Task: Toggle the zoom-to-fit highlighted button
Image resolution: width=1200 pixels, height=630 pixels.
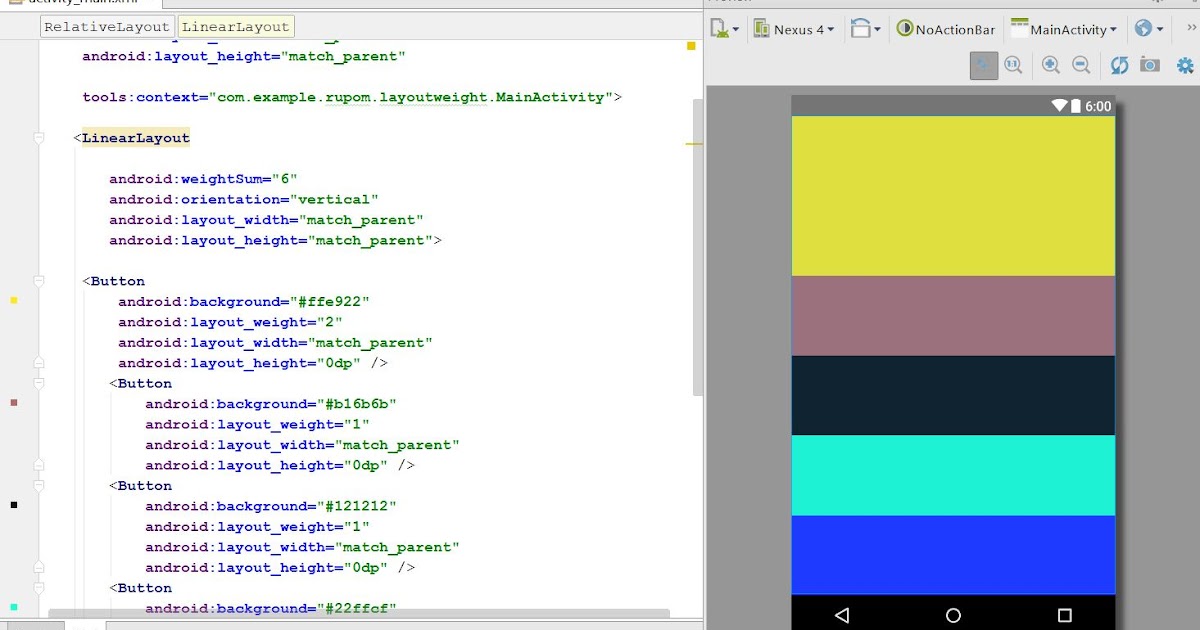Action: [983, 65]
